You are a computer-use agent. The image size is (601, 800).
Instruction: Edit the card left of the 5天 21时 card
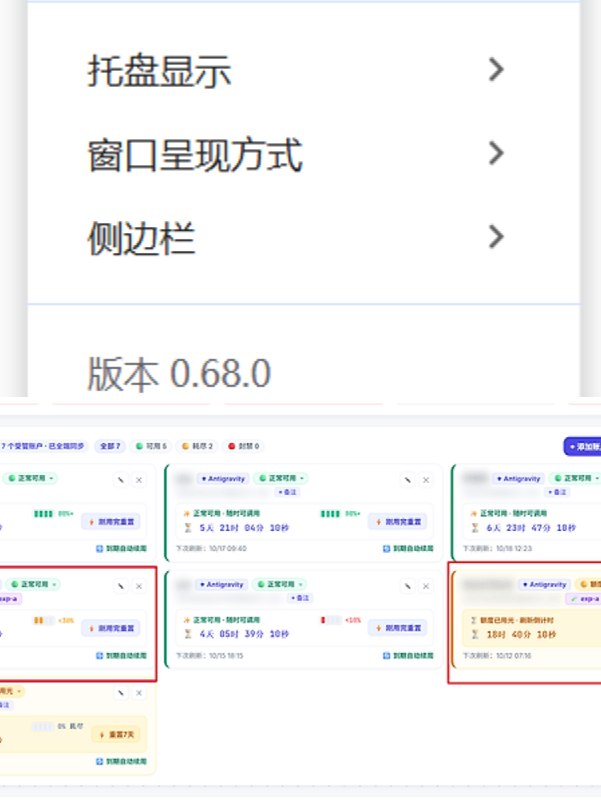pyautogui.click(x=120, y=480)
